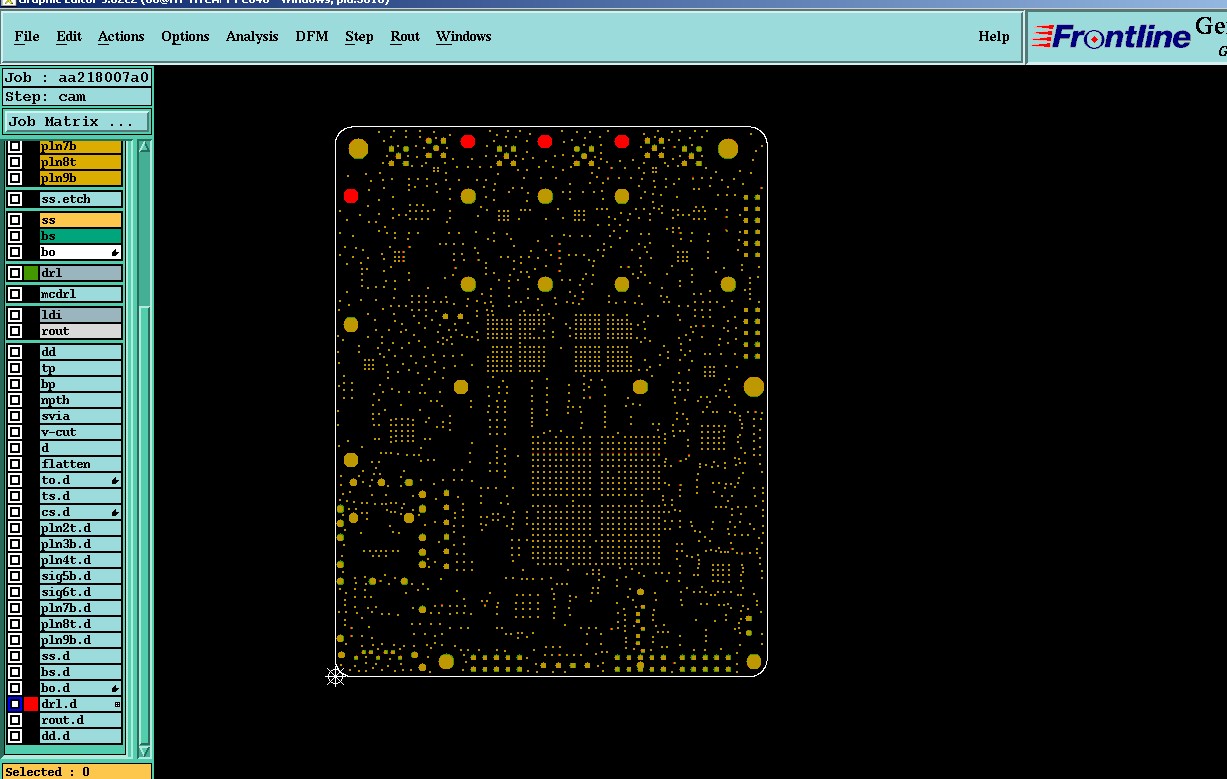Click the datum origin marker at board corner

336,677
